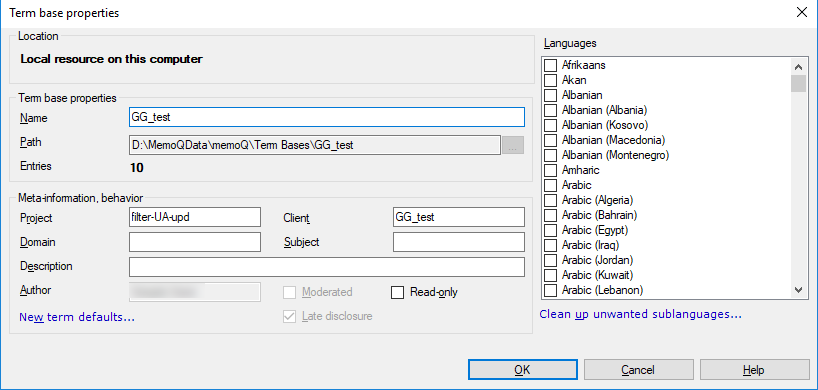Click the empty Subject field
This screenshot has height=390, width=818.
[459, 242]
